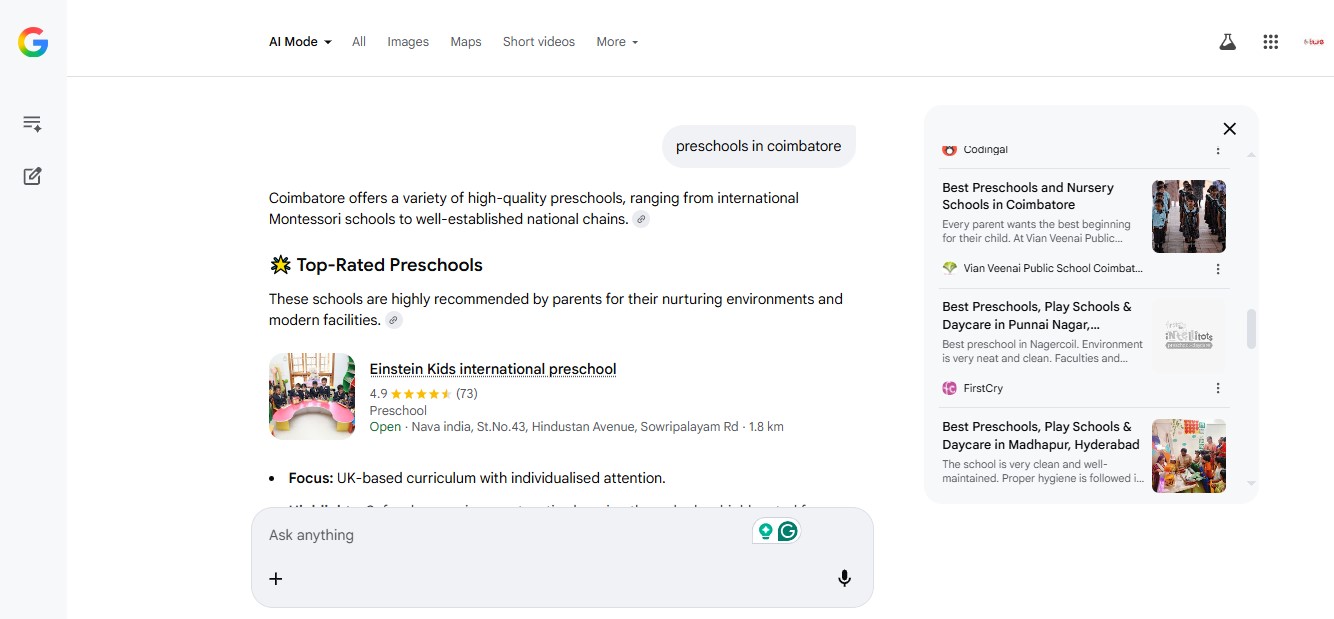Screen dimensions: 1334x619
Task: Click the Einstein Kids preschool photo
Action: [x=312, y=396]
